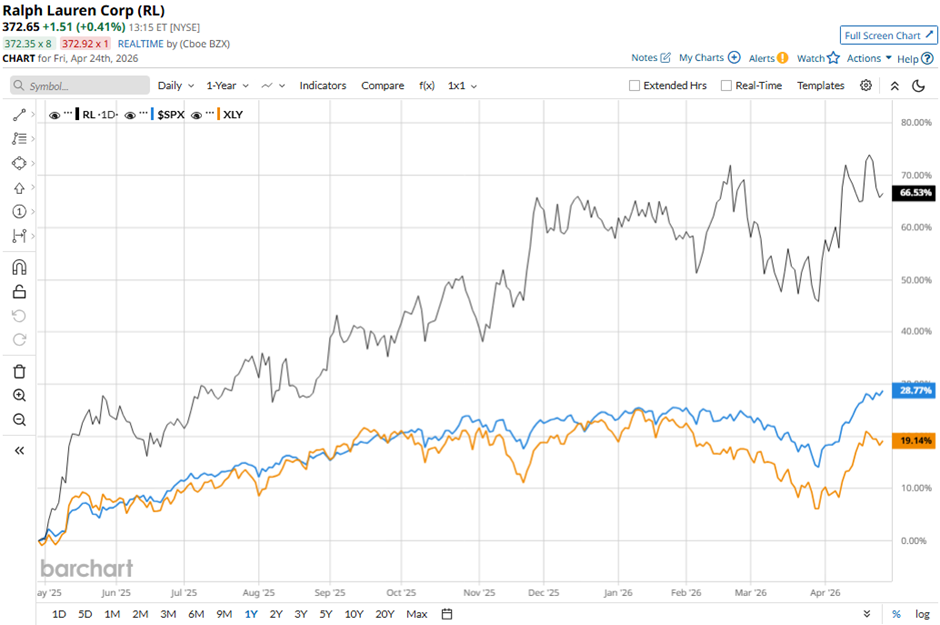This screenshot has width=940, height=625.
Task: Select the Max time range
Action: coord(417,614)
